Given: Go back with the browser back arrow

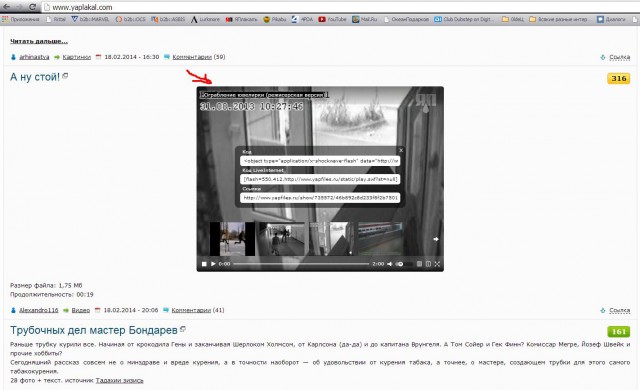Looking at the screenshot, I should tap(7, 7).
